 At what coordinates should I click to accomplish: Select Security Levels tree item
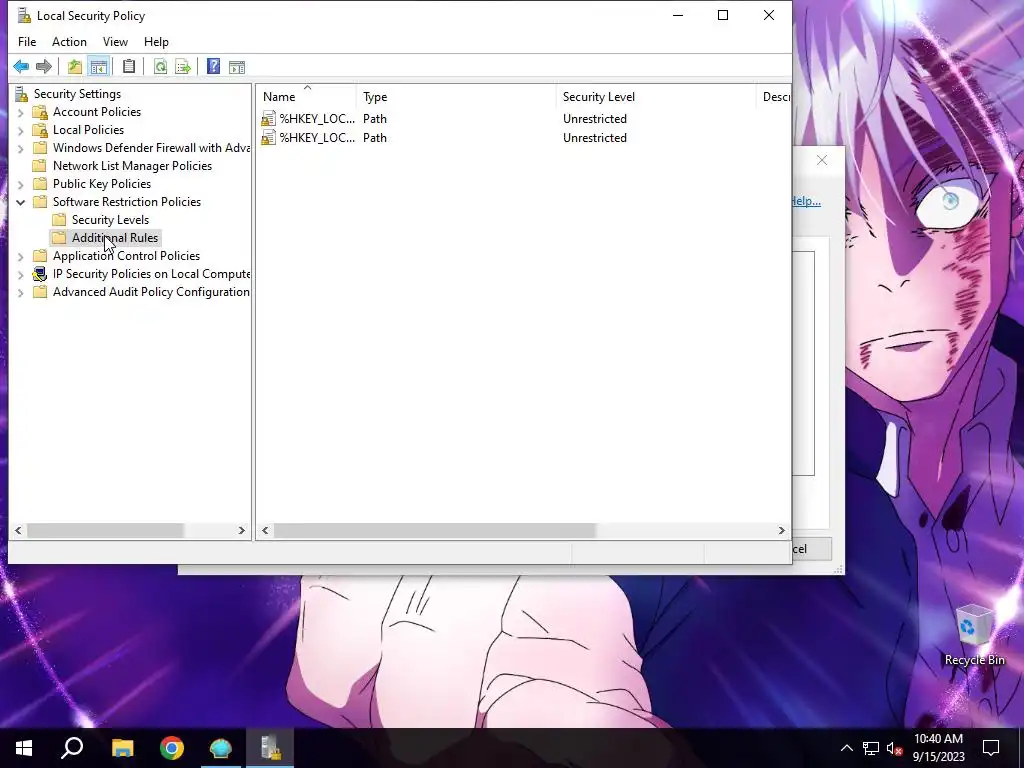110,220
